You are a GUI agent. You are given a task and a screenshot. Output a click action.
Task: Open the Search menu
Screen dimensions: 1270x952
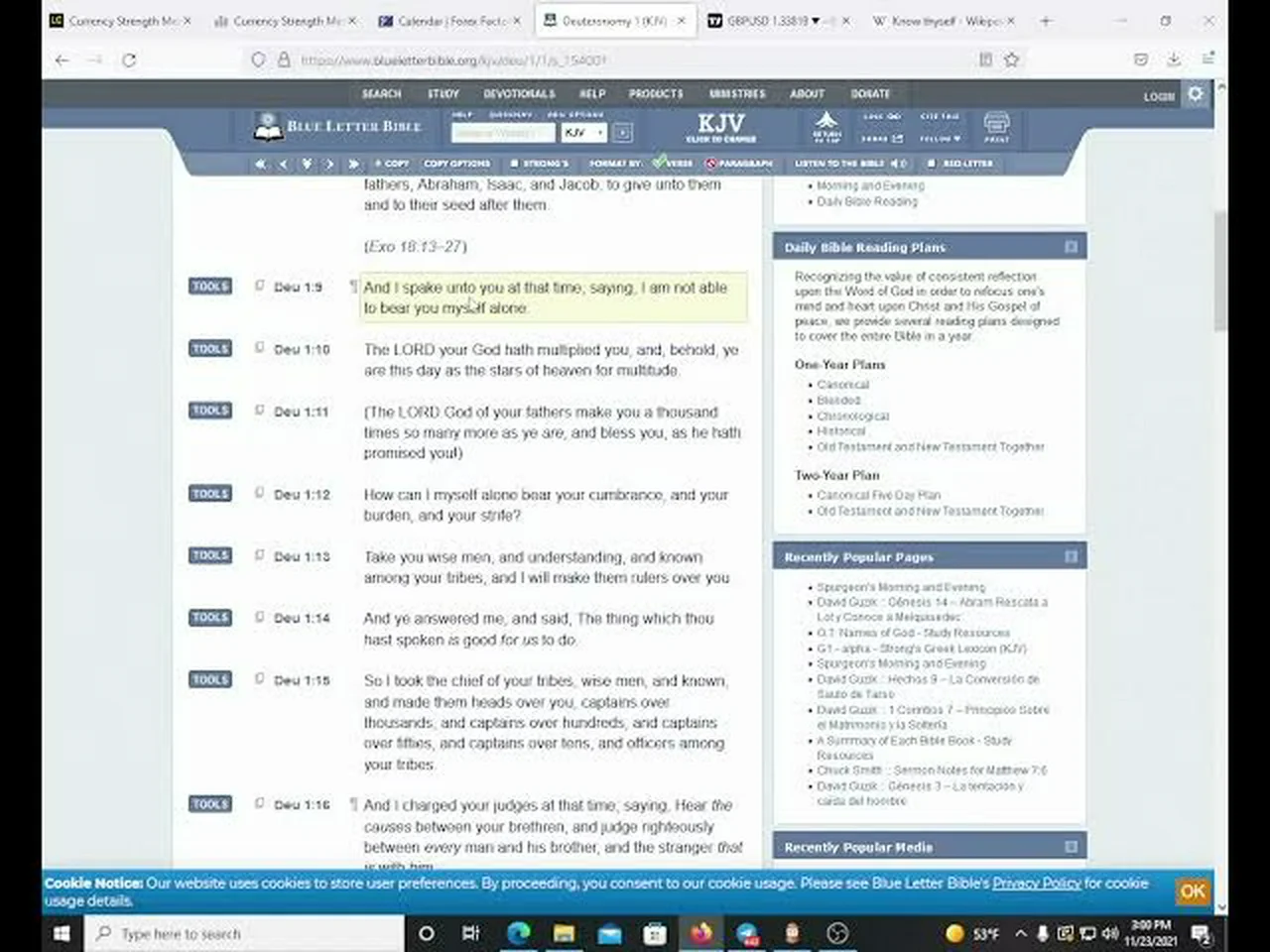tap(382, 93)
